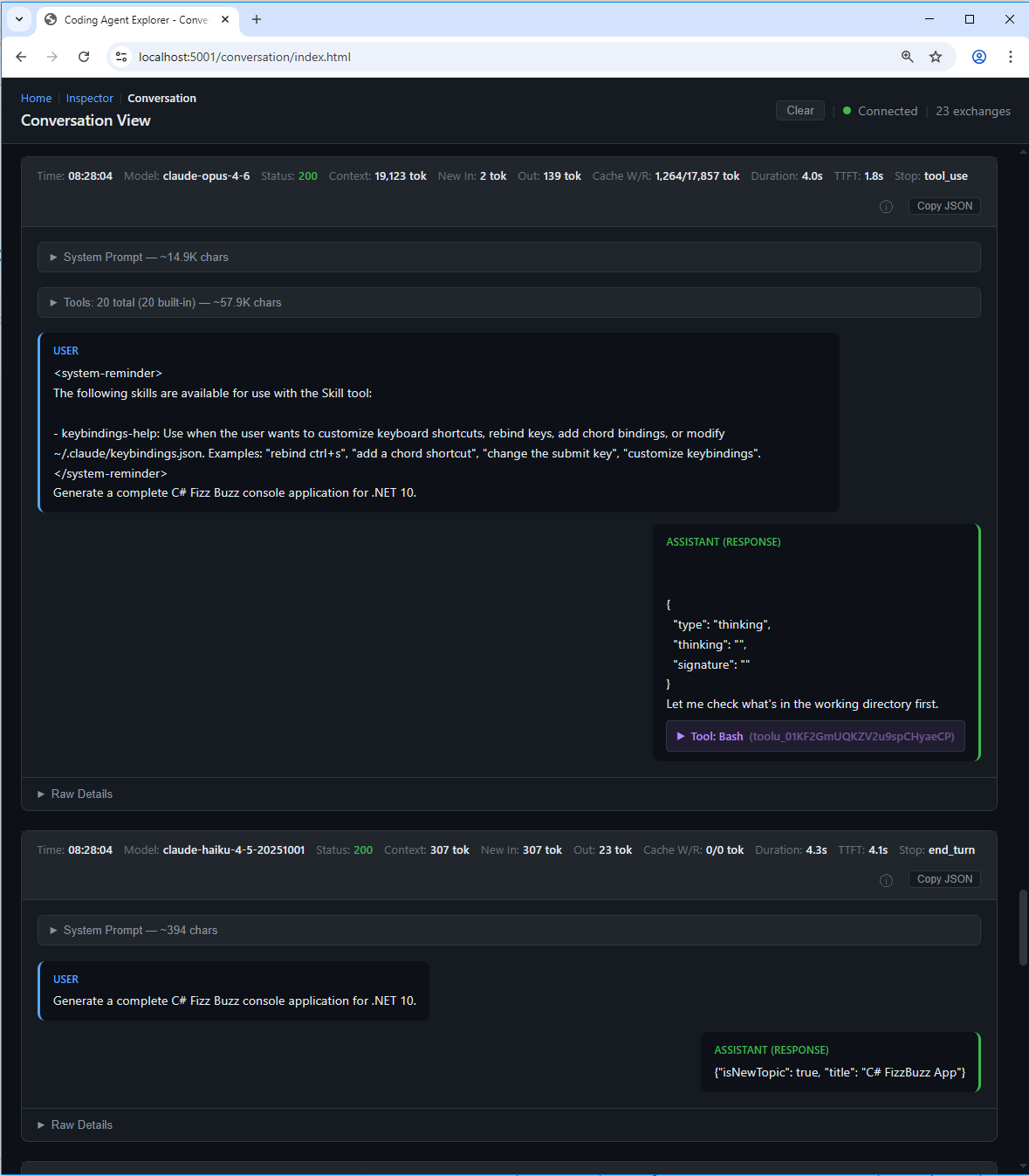The width and height of the screenshot is (1029, 1176).
Task: Click stop reason 'tool_use' value
Action: coord(946,176)
